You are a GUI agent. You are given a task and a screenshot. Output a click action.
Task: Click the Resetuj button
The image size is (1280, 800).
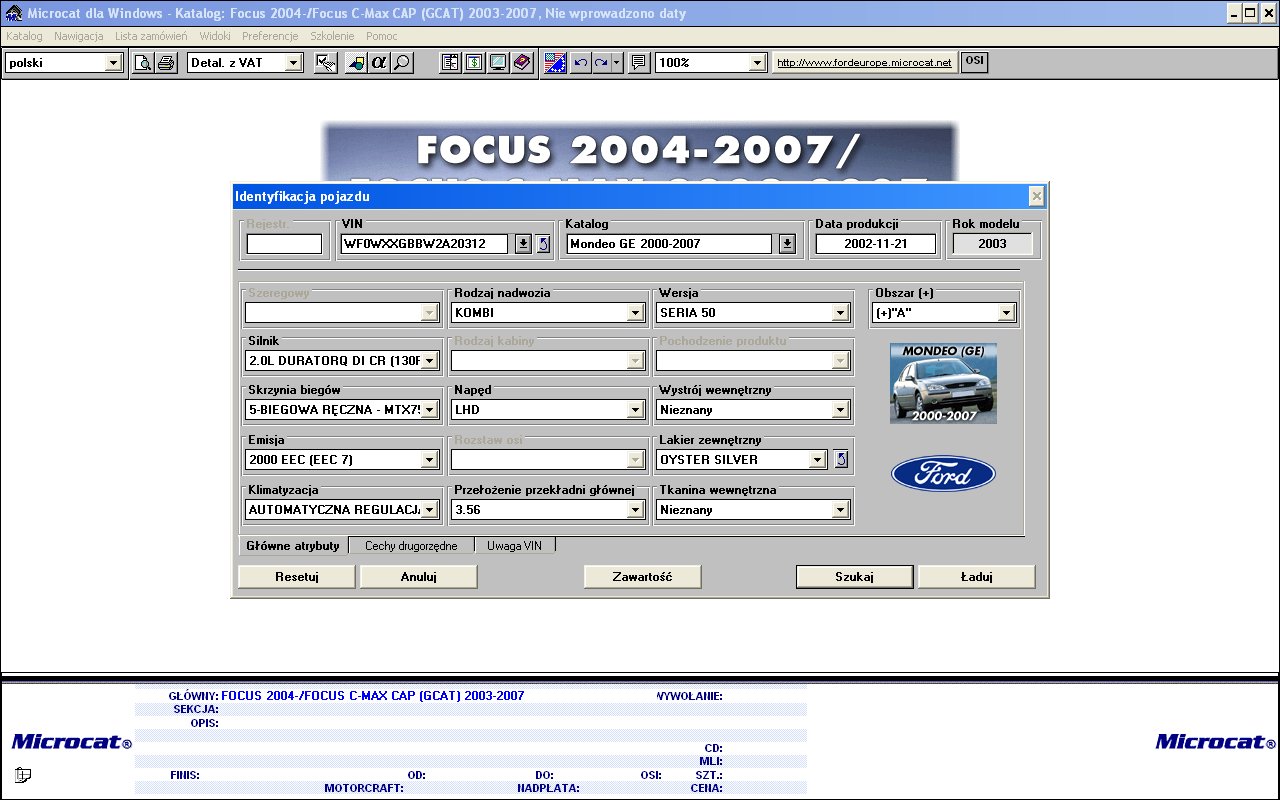pos(297,577)
